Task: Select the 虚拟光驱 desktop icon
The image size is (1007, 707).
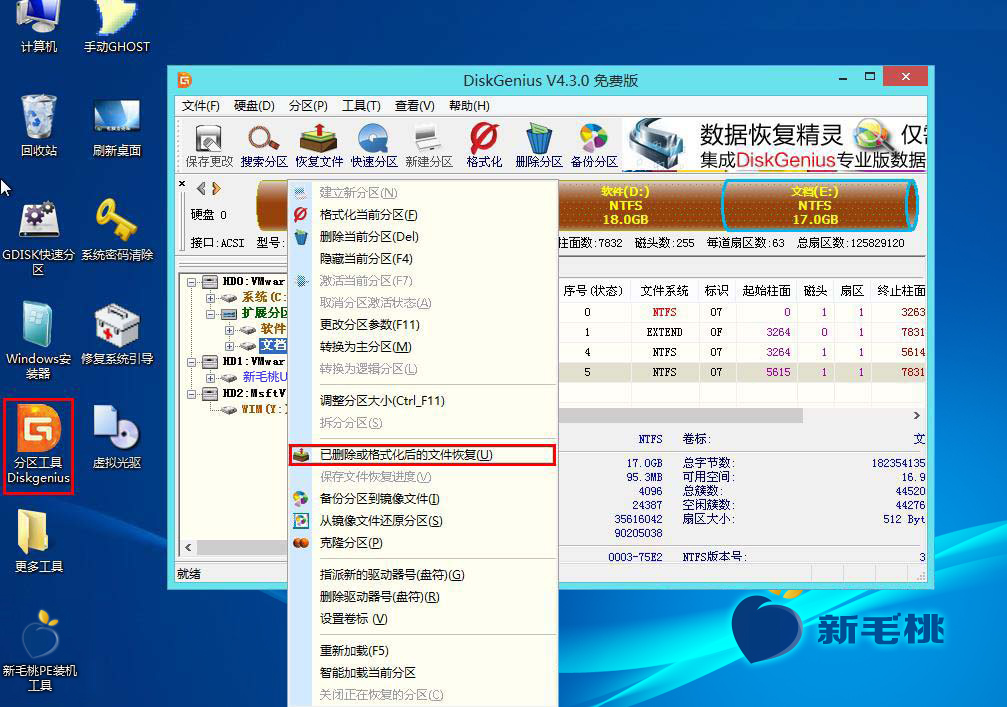Action: [x=117, y=437]
